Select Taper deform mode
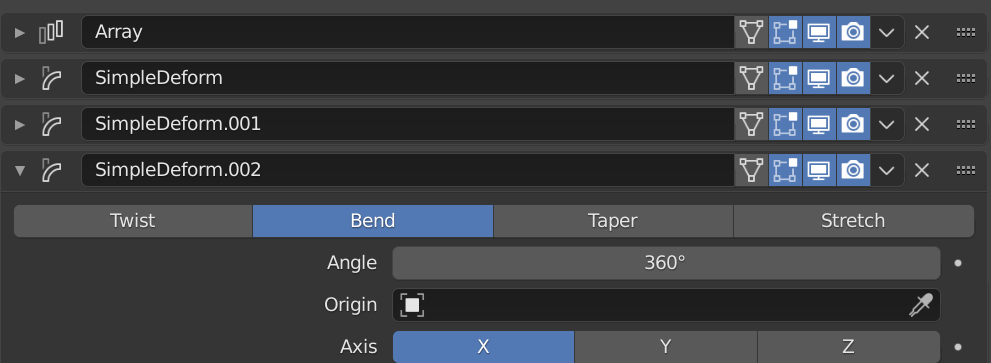This screenshot has width=991, height=363. [x=613, y=221]
